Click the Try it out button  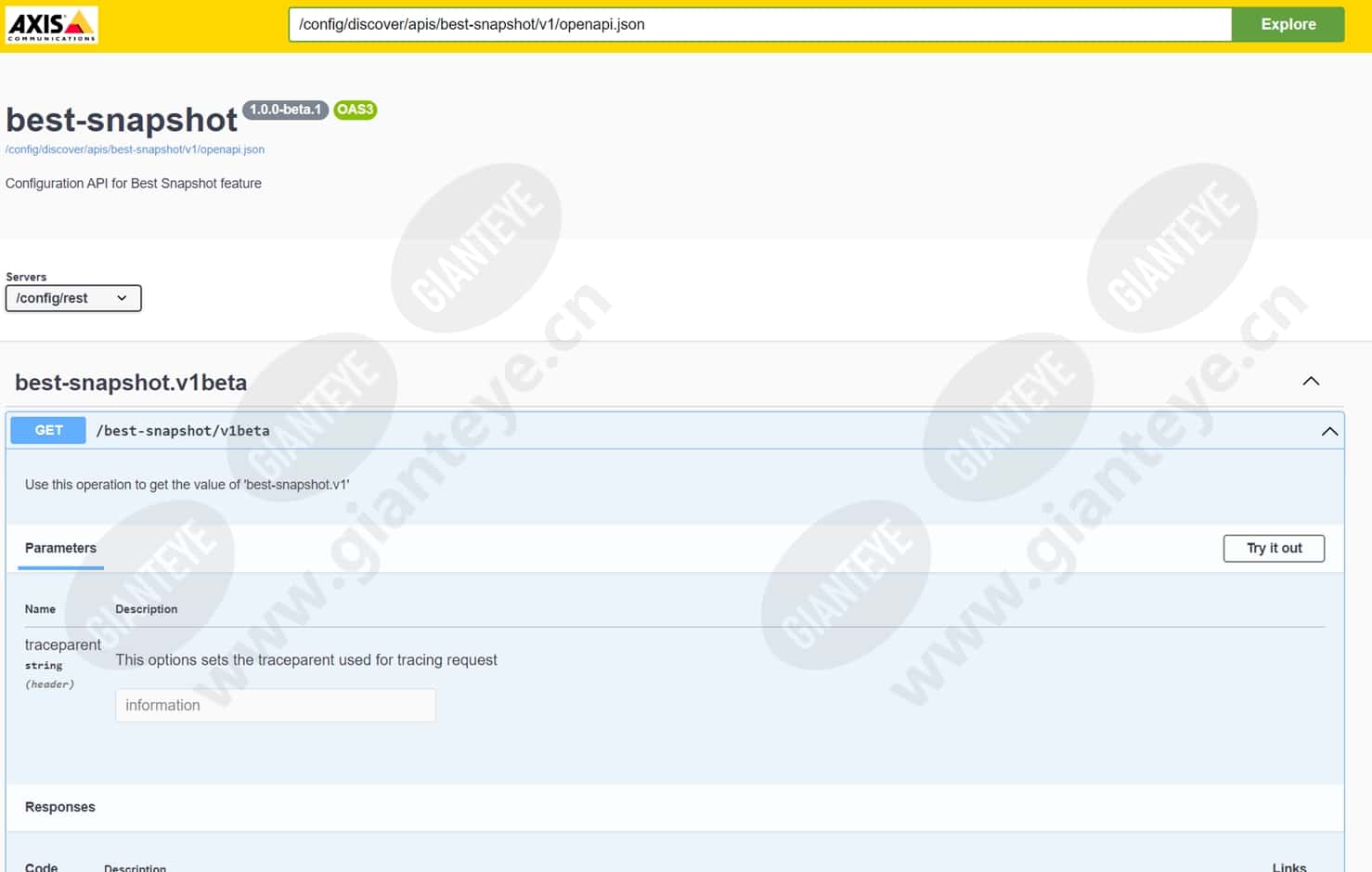click(1274, 548)
